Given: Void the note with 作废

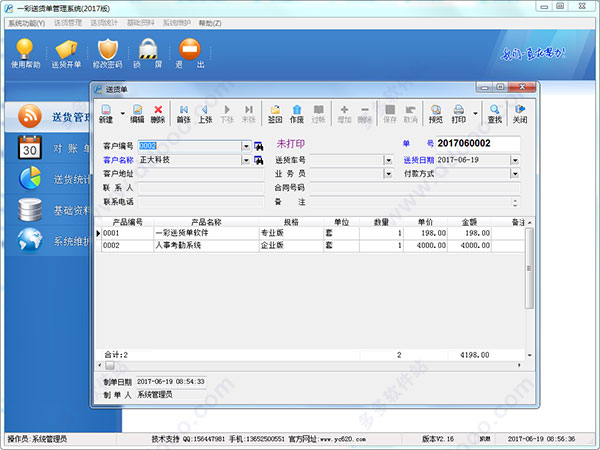Looking at the screenshot, I should 297,114.
